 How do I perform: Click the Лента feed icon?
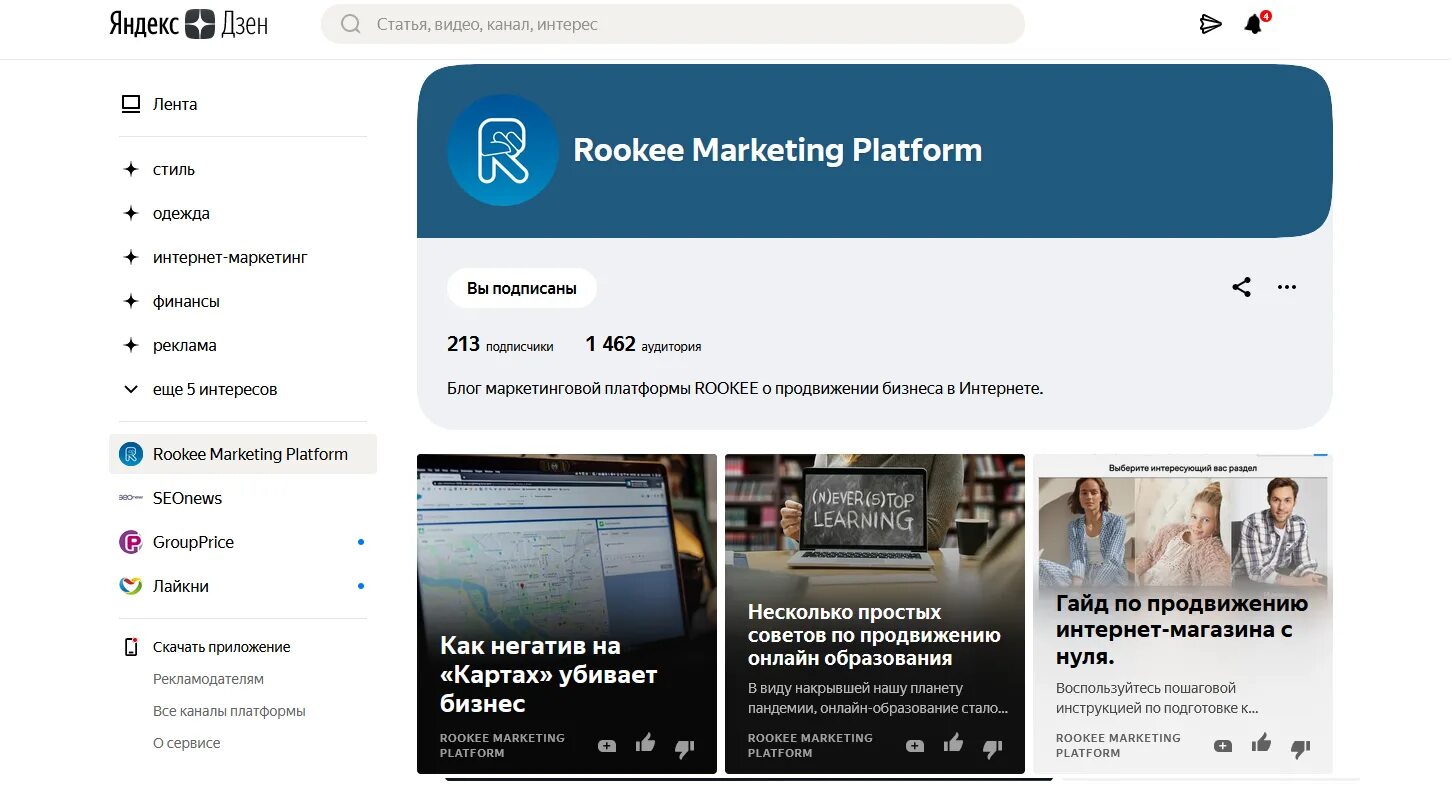[131, 104]
